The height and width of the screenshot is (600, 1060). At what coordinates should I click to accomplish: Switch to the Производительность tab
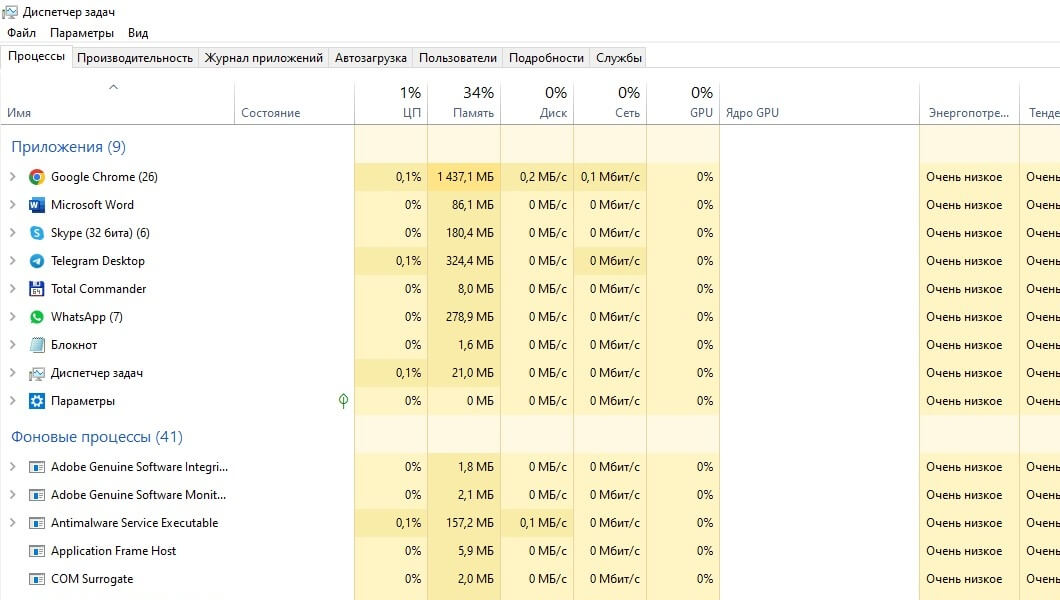tap(134, 58)
